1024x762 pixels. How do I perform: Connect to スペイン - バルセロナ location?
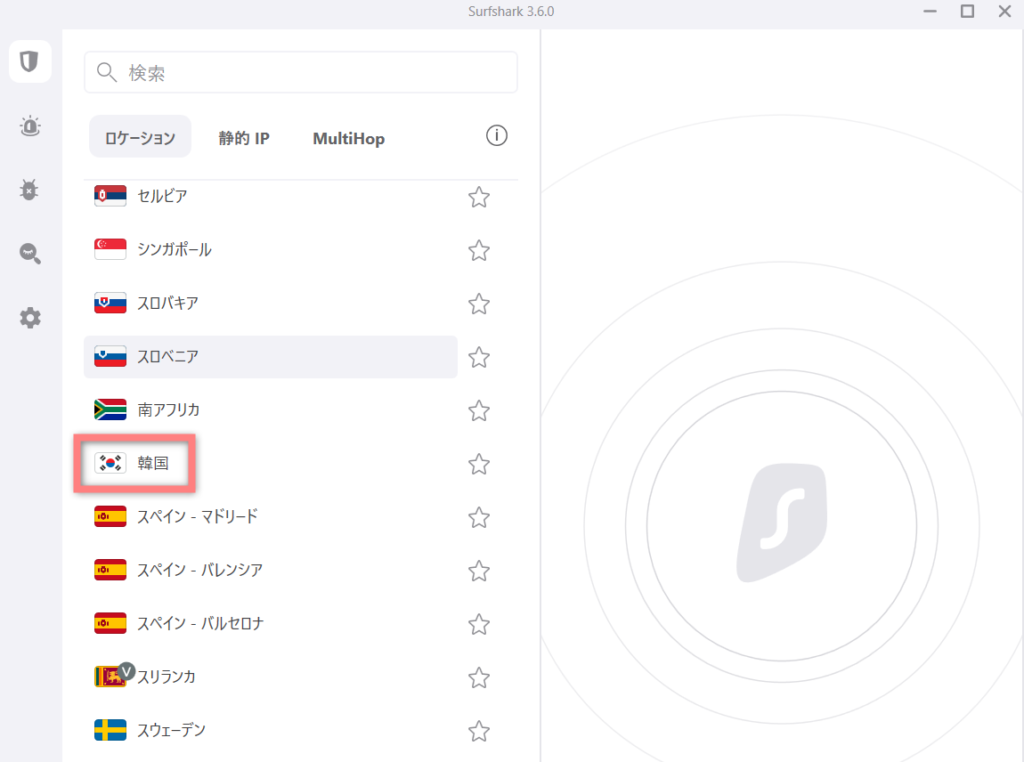tap(270, 624)
